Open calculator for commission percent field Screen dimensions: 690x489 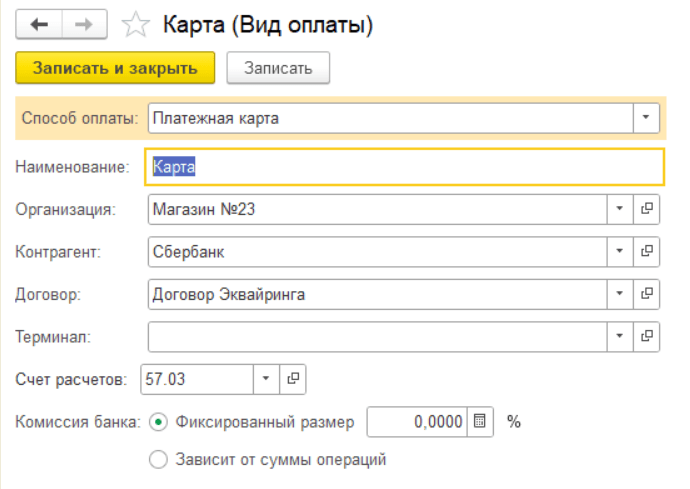(x=480, y=422)
